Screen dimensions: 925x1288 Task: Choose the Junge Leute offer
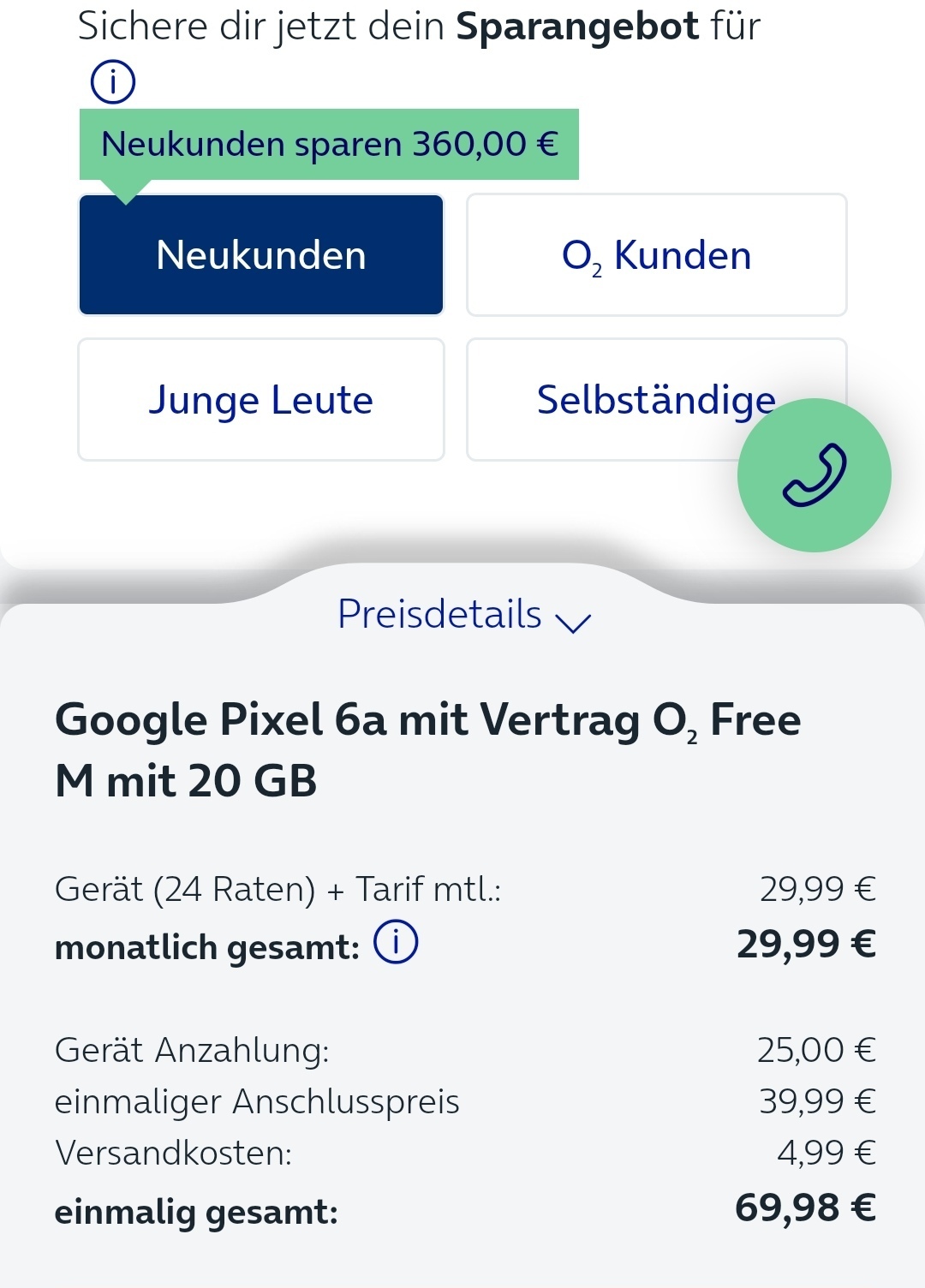click(x=261, y=400)
